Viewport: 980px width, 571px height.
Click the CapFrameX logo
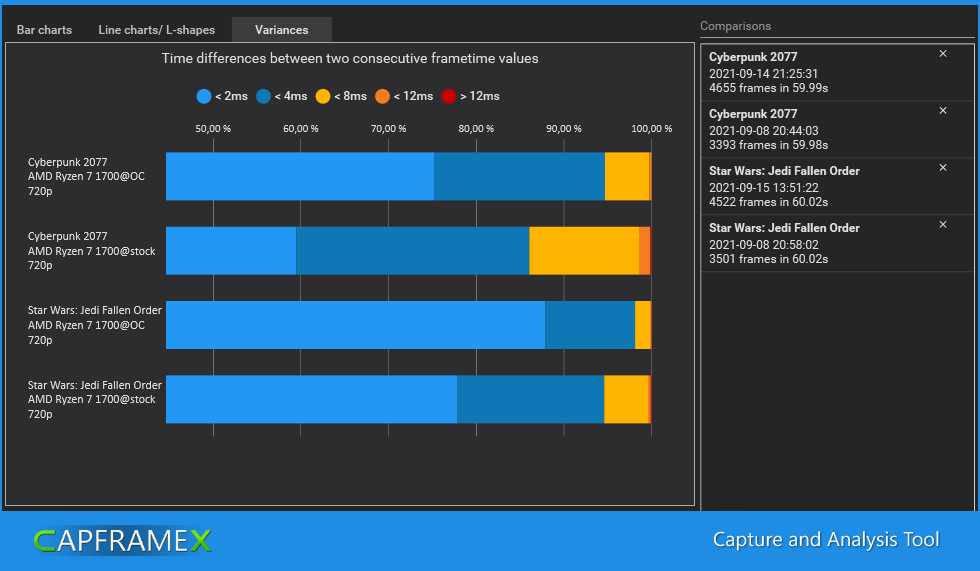click(x=123, y=541)
